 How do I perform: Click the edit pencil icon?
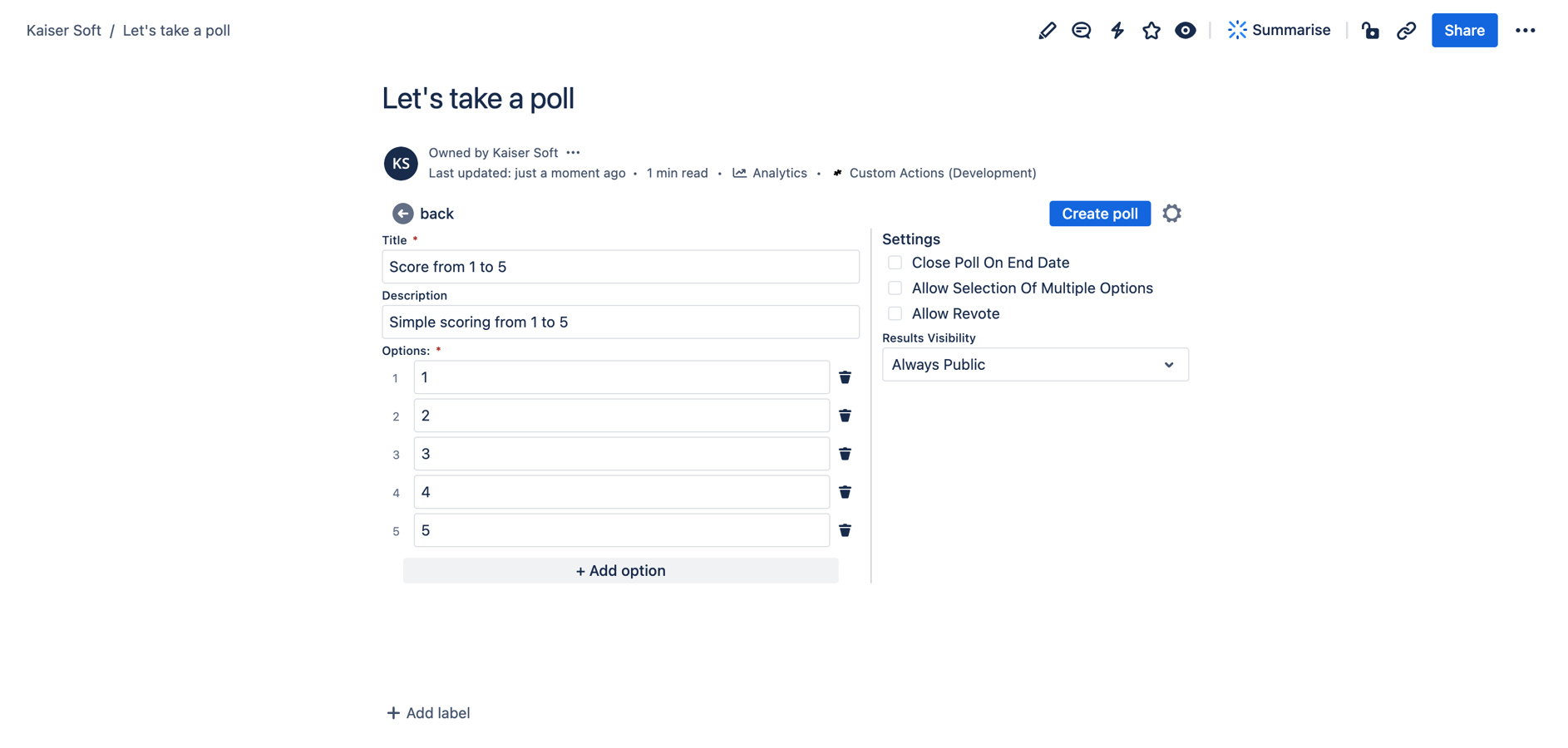coord(1047,31)
